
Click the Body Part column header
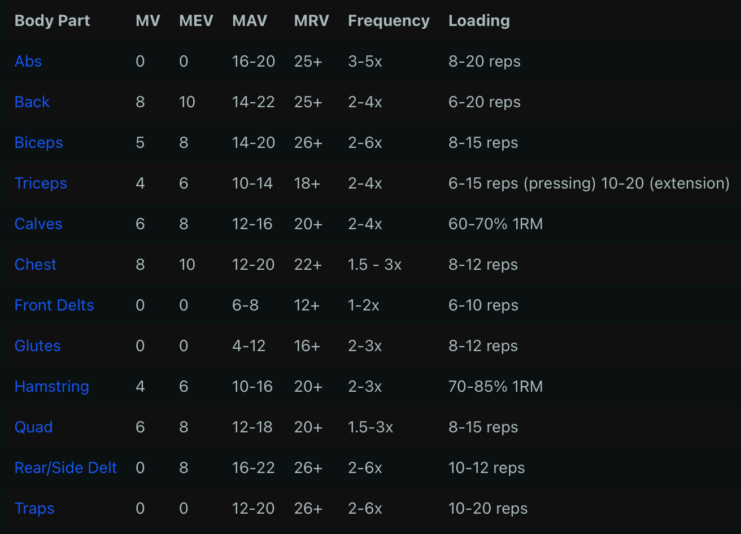click(x=52, y=20)
